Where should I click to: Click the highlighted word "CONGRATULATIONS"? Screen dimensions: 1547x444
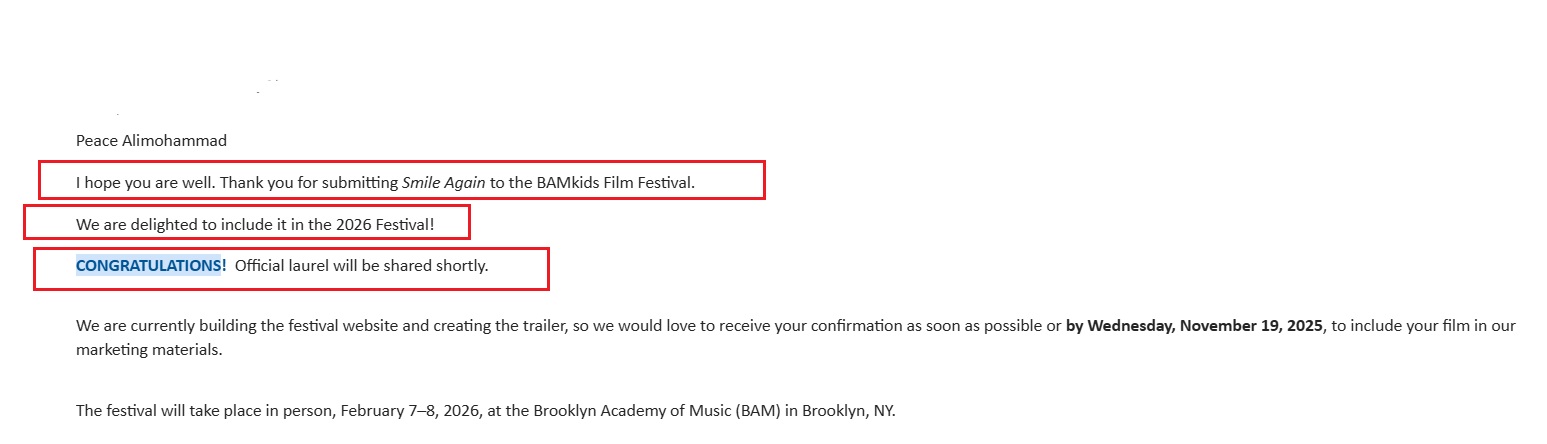click(148, 266)
